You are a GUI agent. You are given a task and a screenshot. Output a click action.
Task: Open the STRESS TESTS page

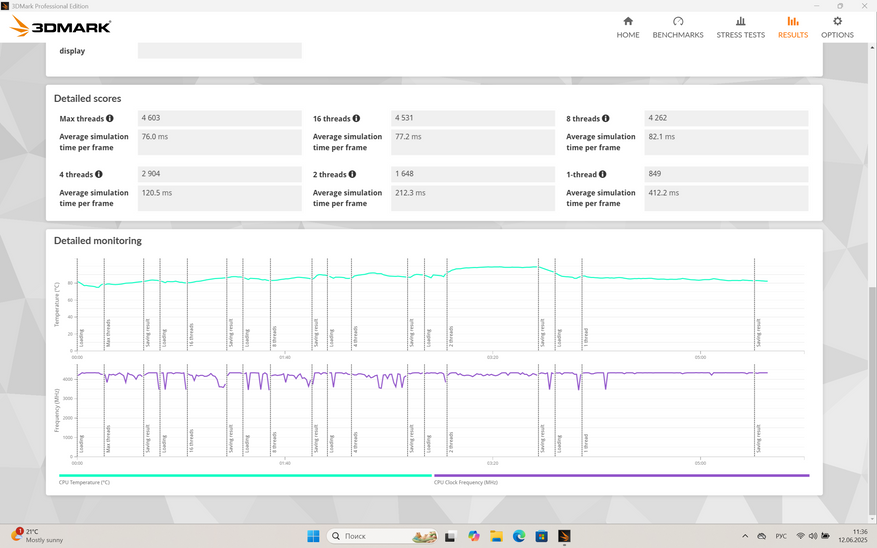[x=740, y=27]
